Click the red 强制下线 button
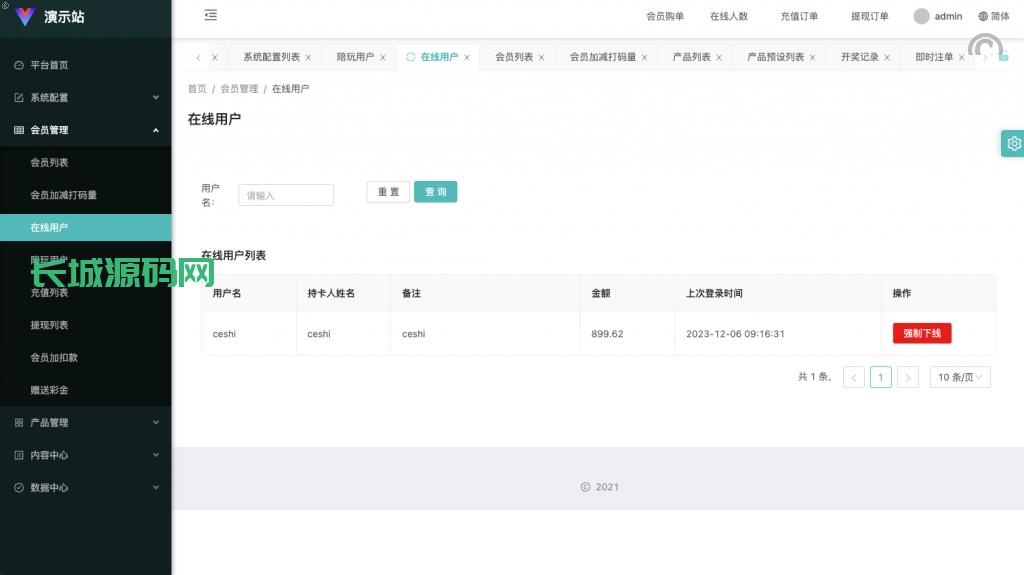 (922, 333)
